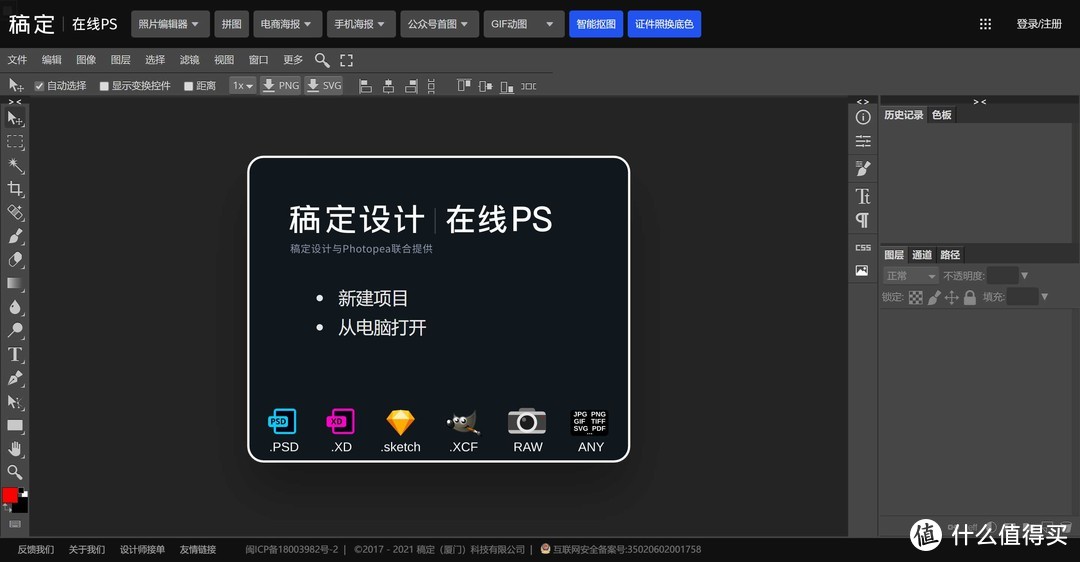Enable 距离 checkbox

point(188,86)
